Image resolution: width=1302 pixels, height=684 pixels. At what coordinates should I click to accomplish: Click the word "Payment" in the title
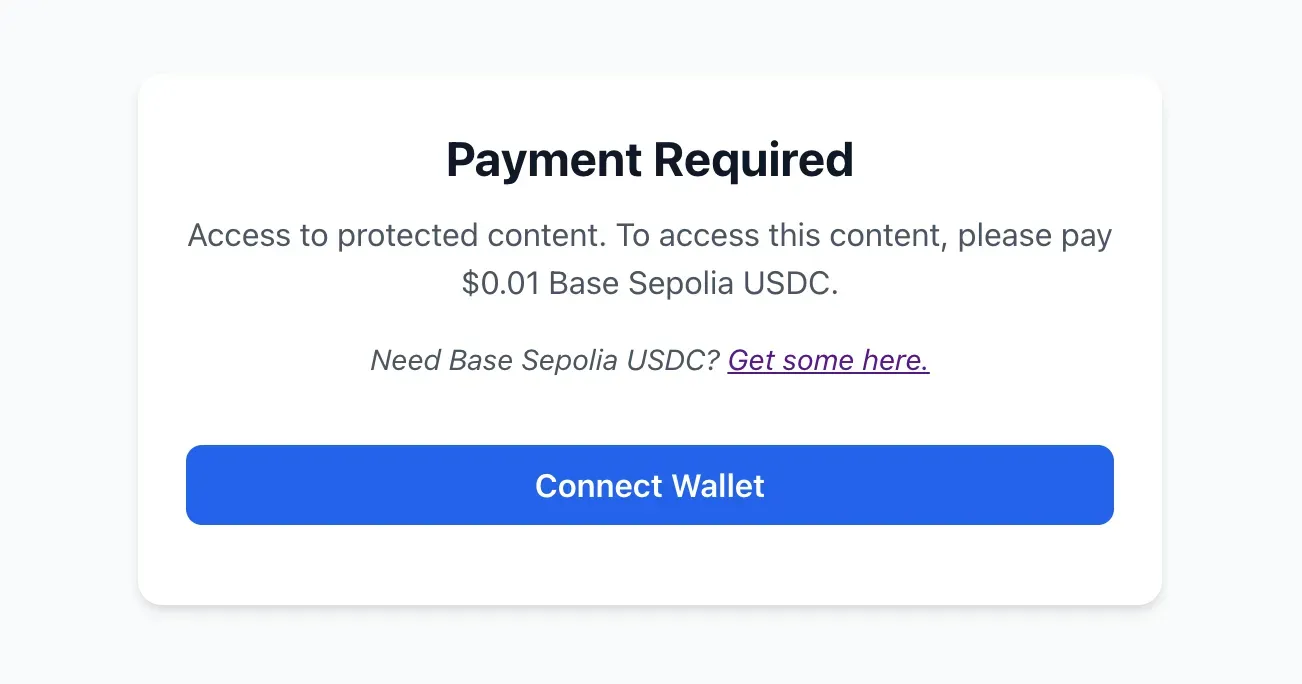click(540, 160)
